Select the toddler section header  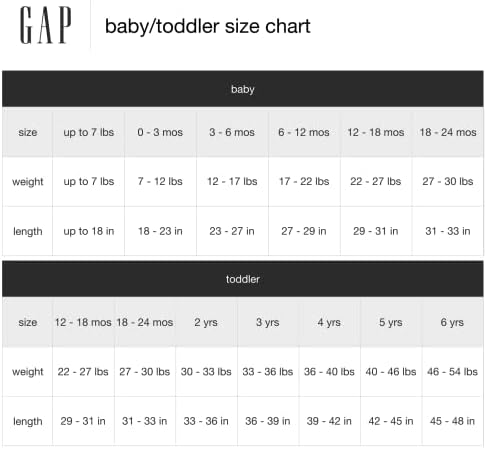pyautogui.click(x=243, y=279)
